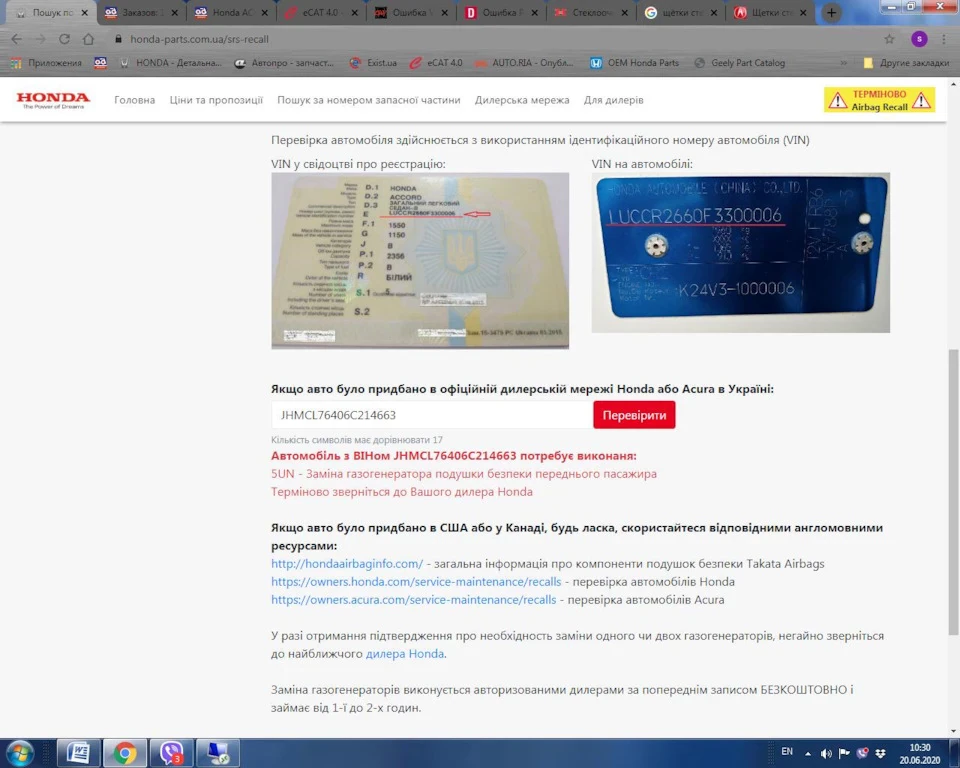Viewport: 960px width, 768px height.
Task: Open Microsoft Word from the taskbar
Action: coord(78,753)
